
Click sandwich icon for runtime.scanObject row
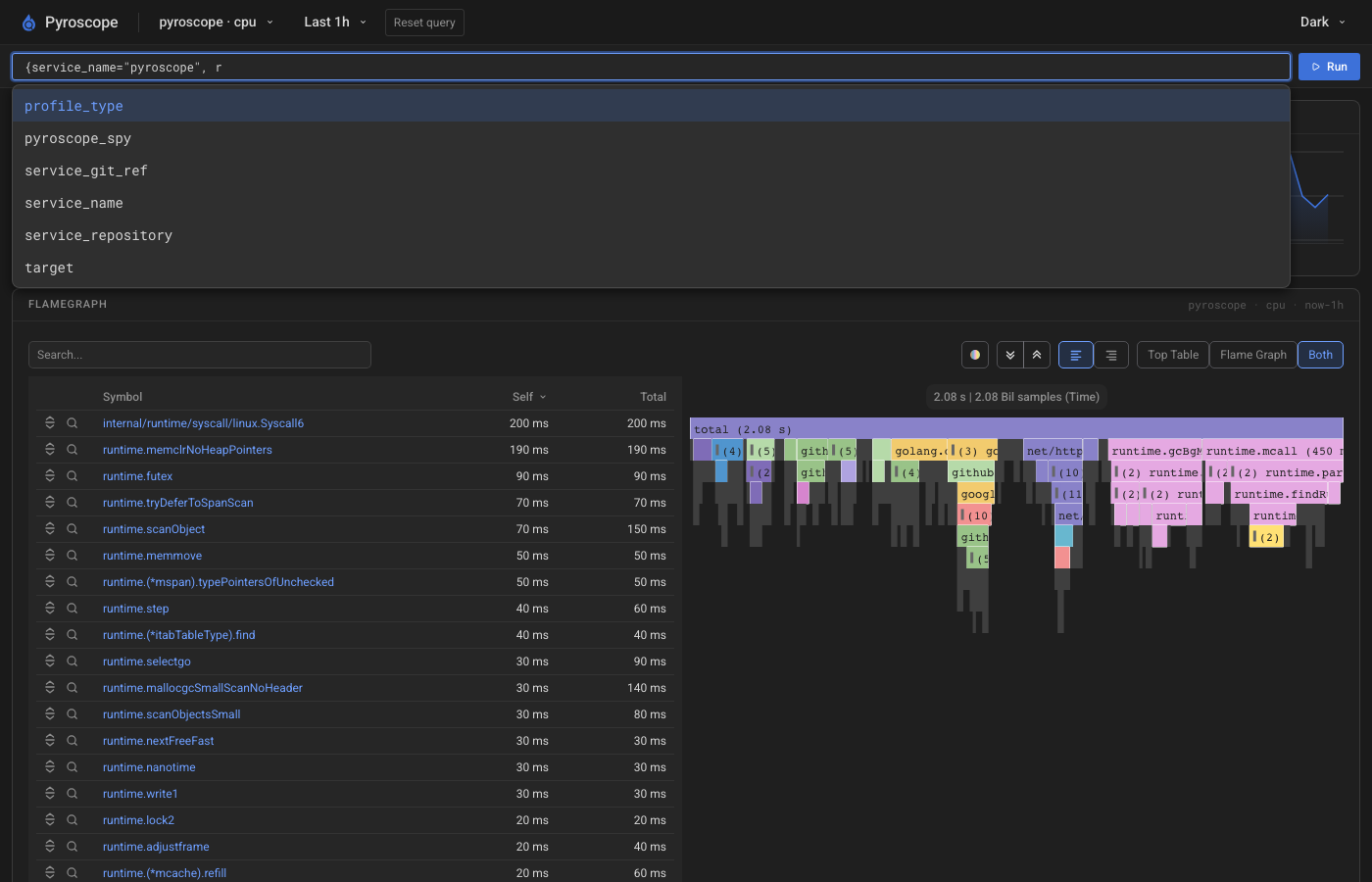[x=50, y=529]
